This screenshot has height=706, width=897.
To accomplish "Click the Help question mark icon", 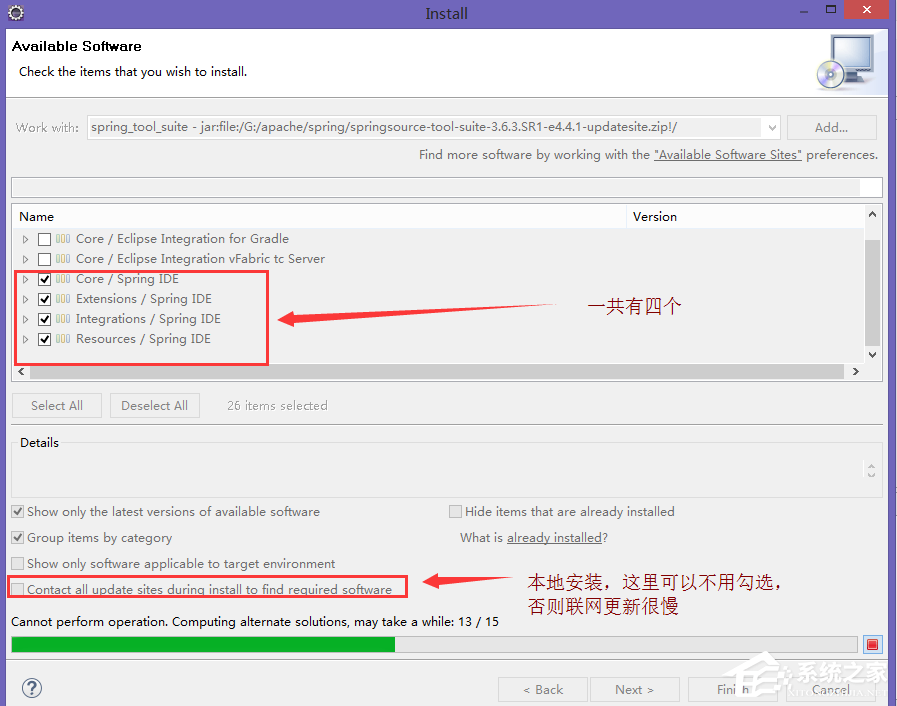I will pyautogui.click(x=31, y=688).
